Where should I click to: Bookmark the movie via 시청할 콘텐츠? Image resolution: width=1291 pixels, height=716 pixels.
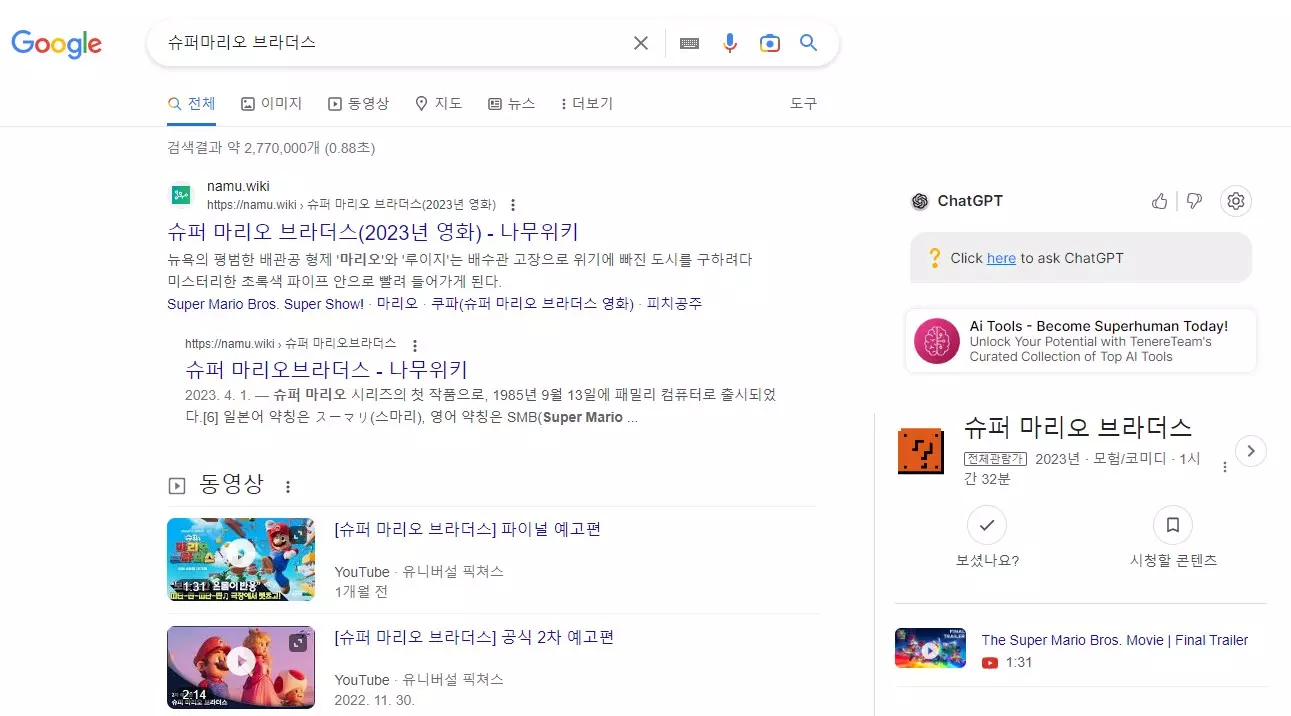coord(1172,524)
